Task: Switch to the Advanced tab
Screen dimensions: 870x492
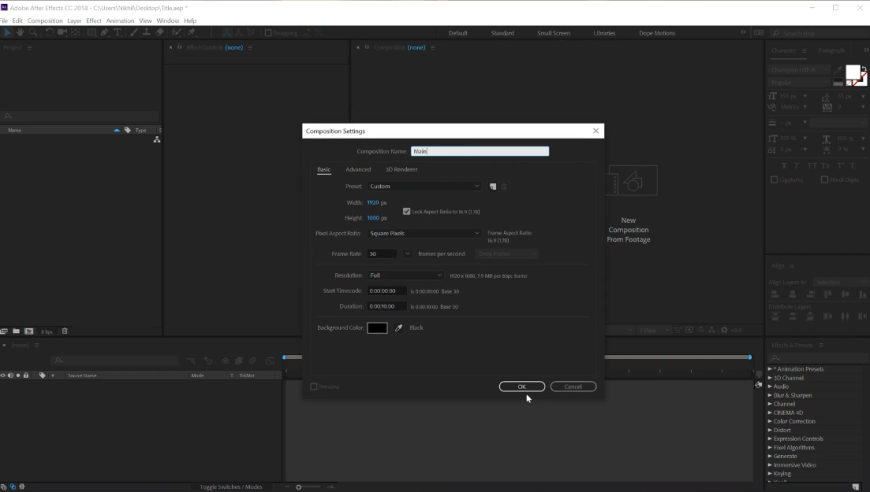Action: (358, 170)
